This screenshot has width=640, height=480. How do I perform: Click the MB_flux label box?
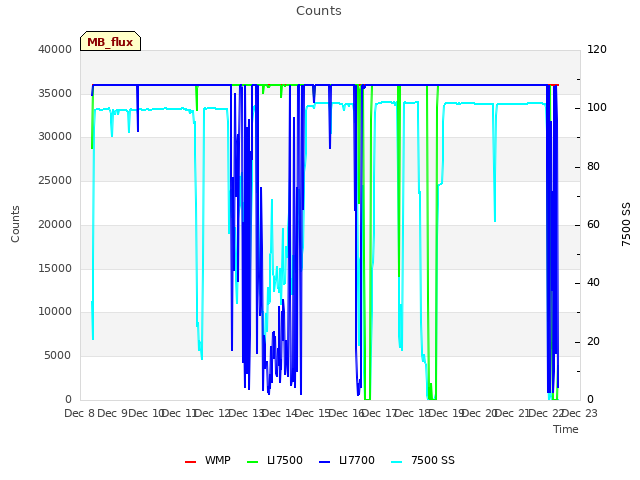click(110, 41)
